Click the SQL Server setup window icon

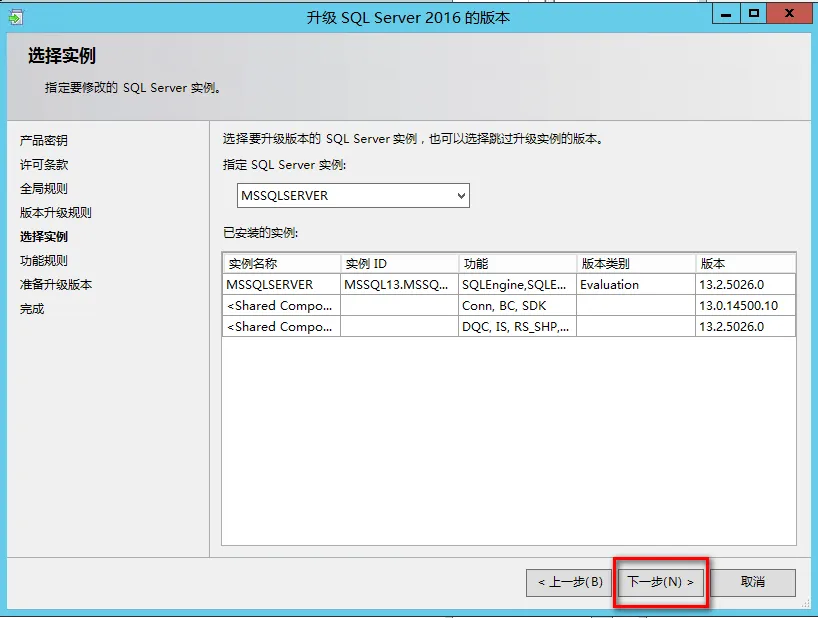click(x=16, y=17)
